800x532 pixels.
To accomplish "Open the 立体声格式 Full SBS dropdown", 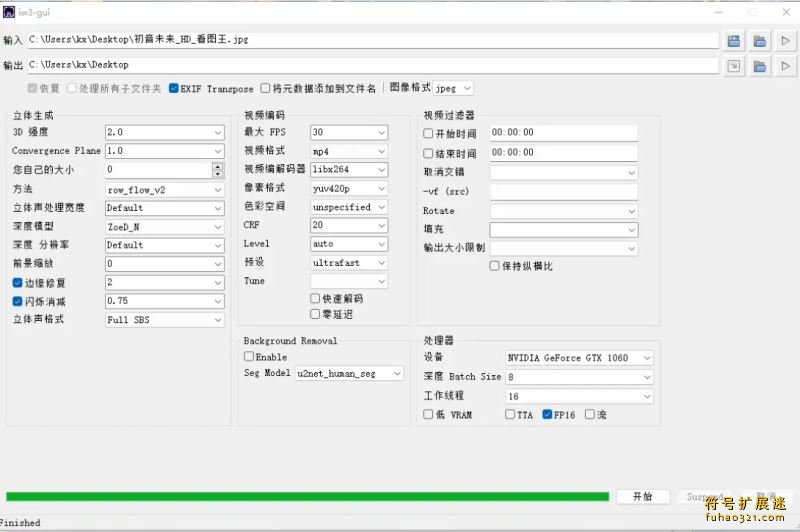I will (164, 320).
